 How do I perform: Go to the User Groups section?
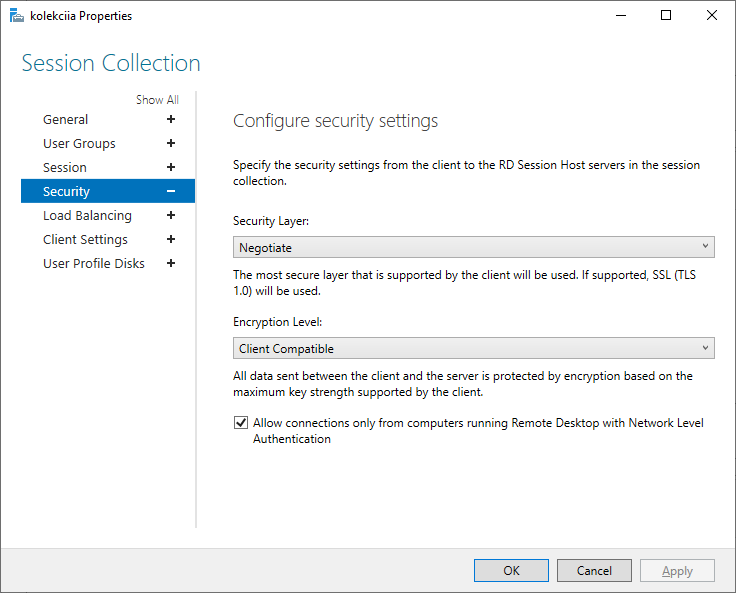tap(79, 144)
